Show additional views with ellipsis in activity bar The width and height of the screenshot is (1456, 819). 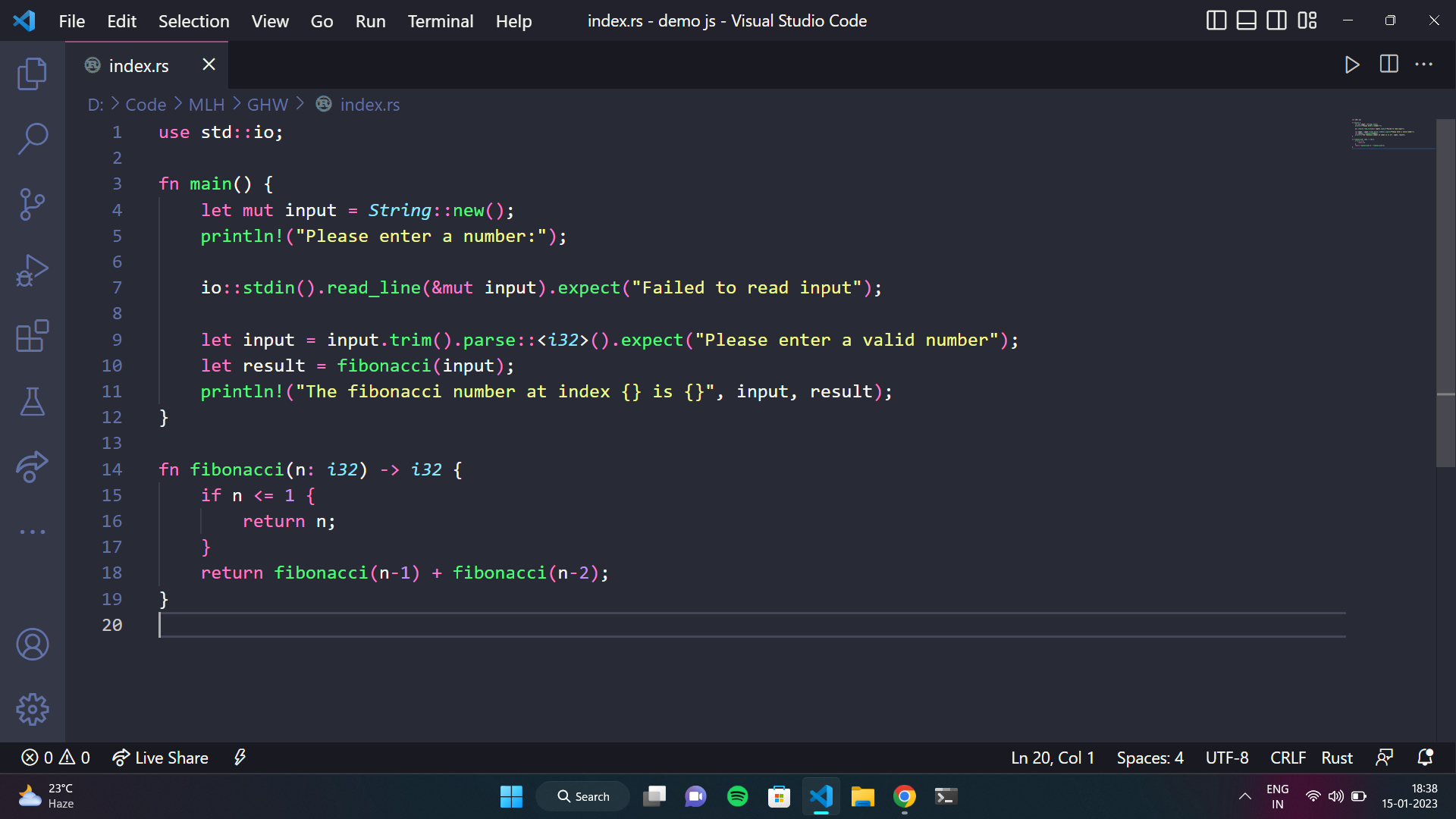32,532
